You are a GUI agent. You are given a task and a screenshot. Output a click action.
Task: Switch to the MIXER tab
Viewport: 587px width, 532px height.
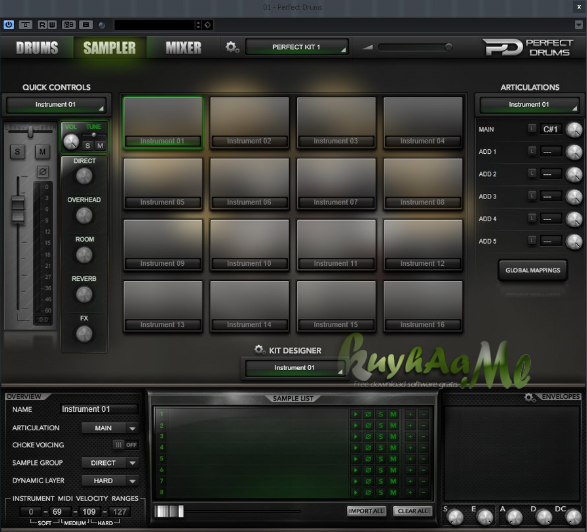coord(183,48)
